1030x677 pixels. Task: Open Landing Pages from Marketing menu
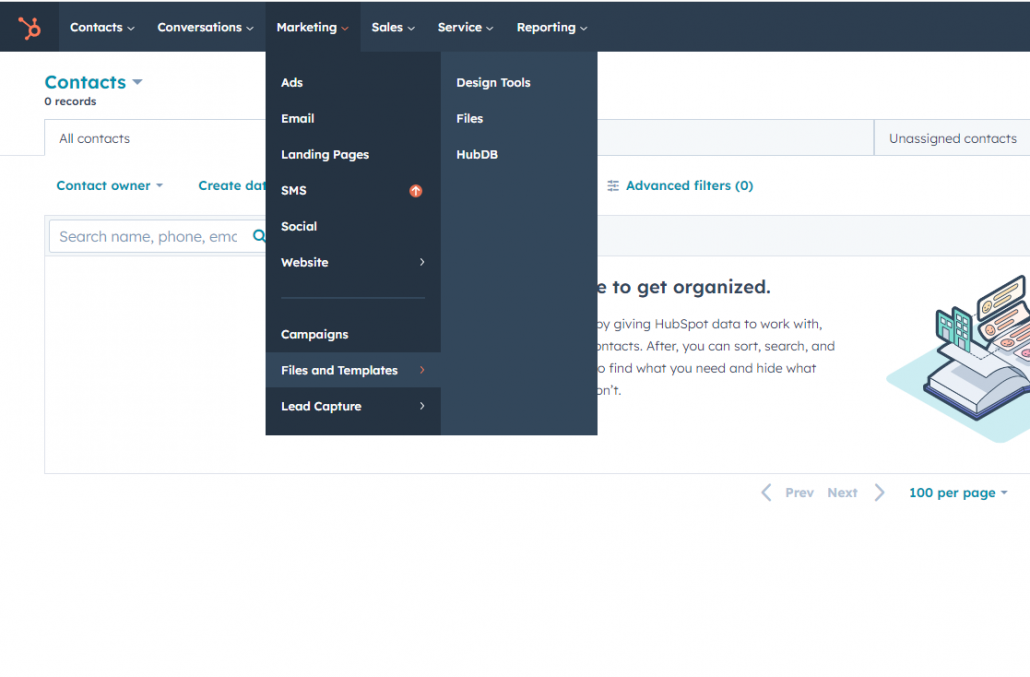(325, 155)
